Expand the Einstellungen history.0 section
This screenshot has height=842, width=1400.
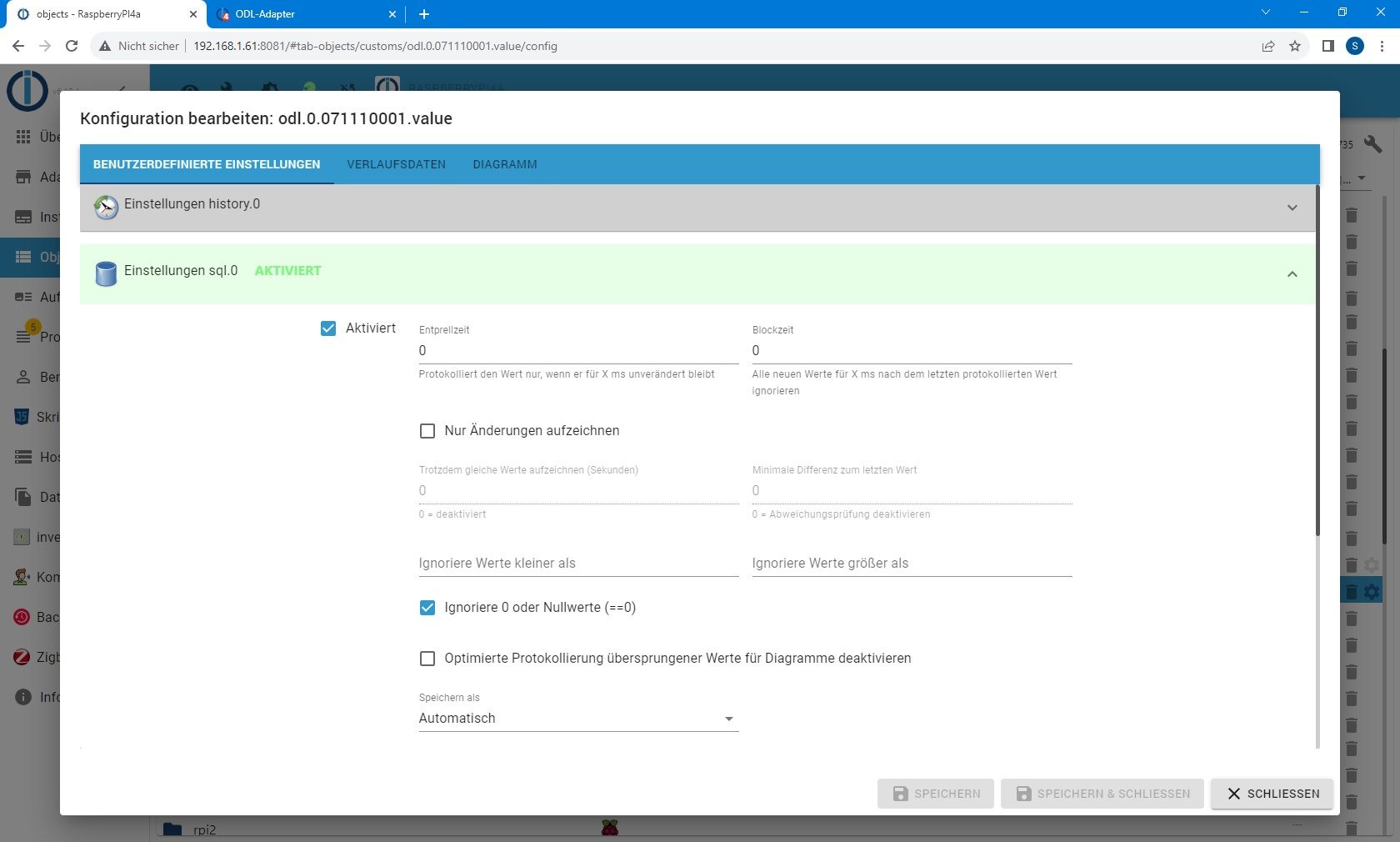1292,208
